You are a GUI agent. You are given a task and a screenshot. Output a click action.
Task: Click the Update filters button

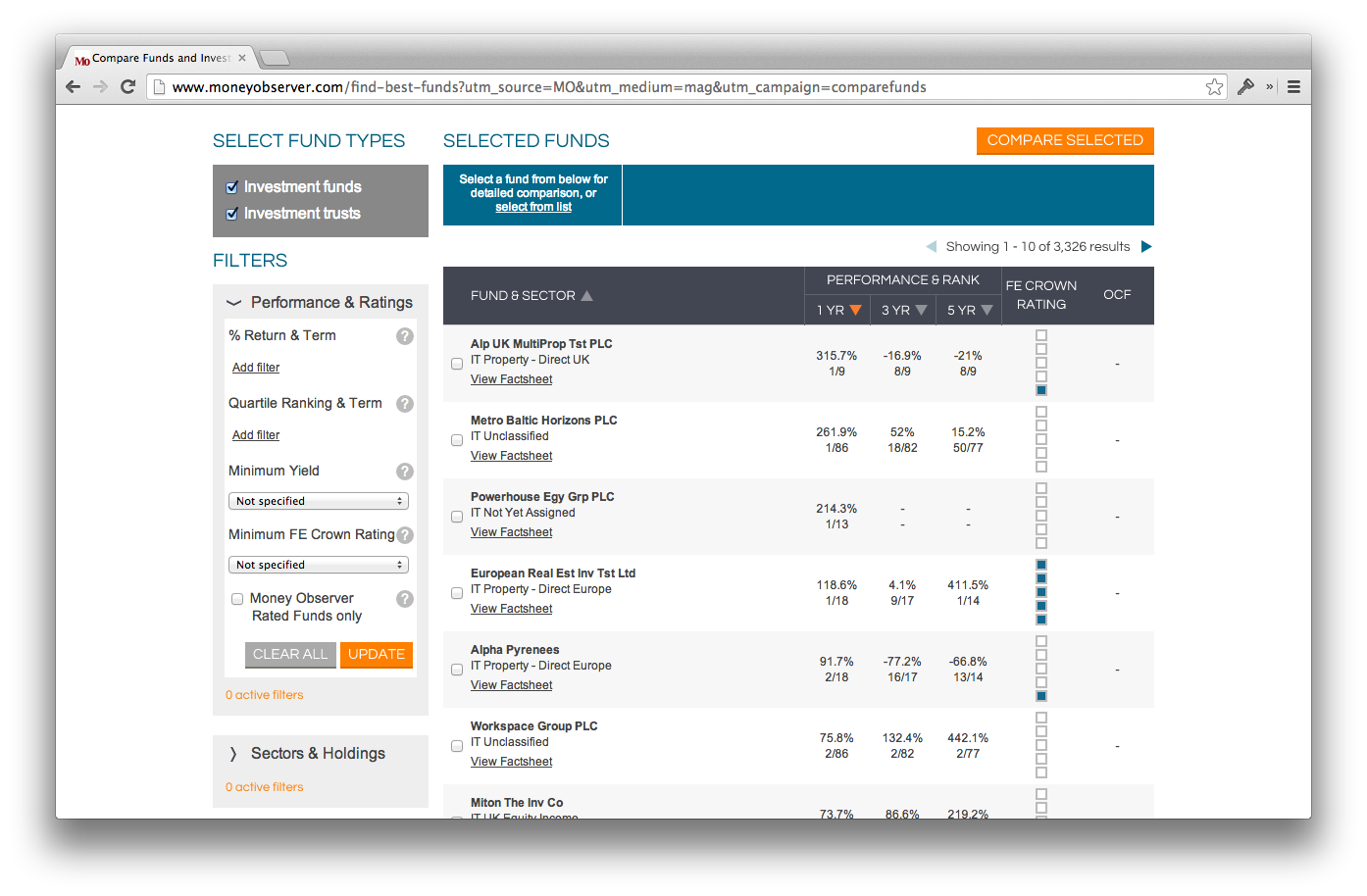coord(377,654)
